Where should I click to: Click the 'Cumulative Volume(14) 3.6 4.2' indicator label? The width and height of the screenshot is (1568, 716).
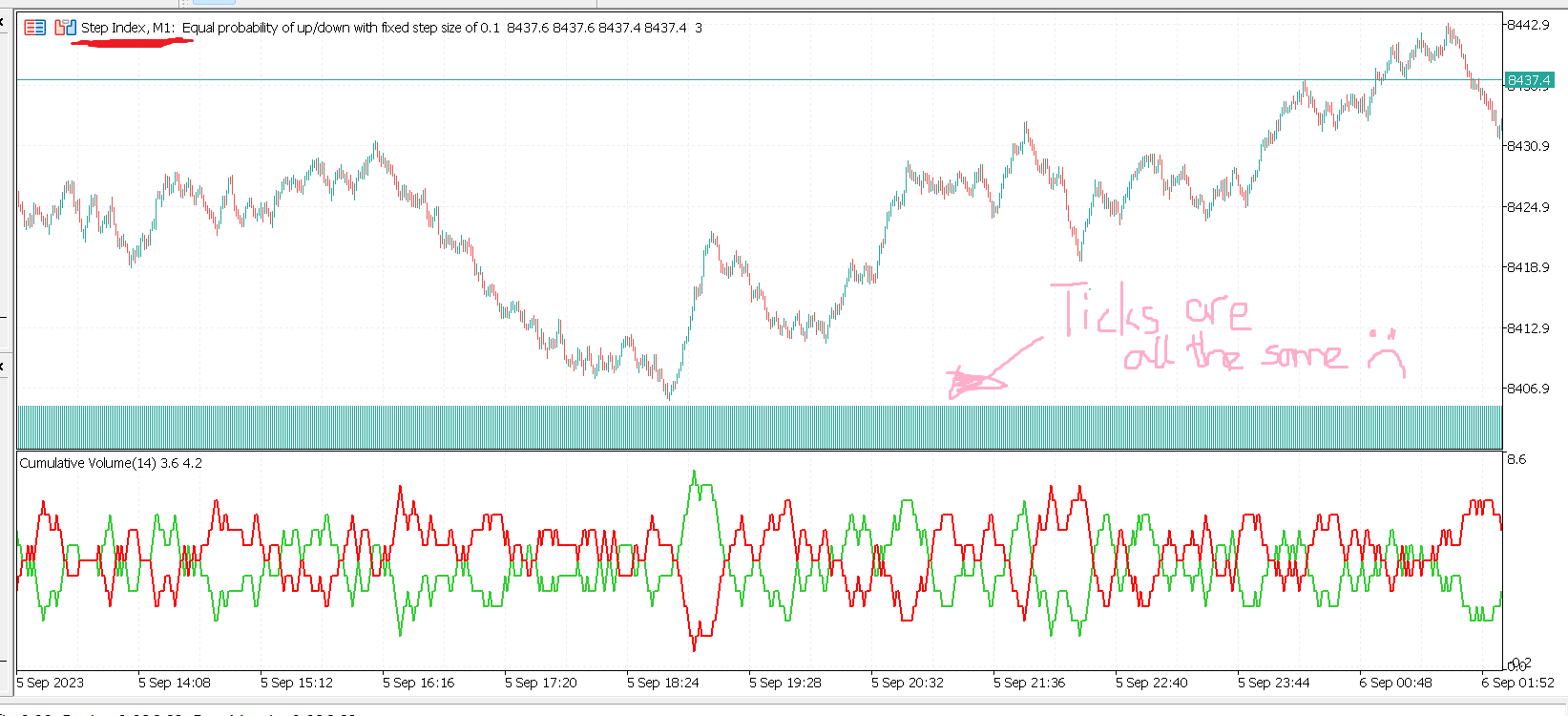click(x=111, y=463)
